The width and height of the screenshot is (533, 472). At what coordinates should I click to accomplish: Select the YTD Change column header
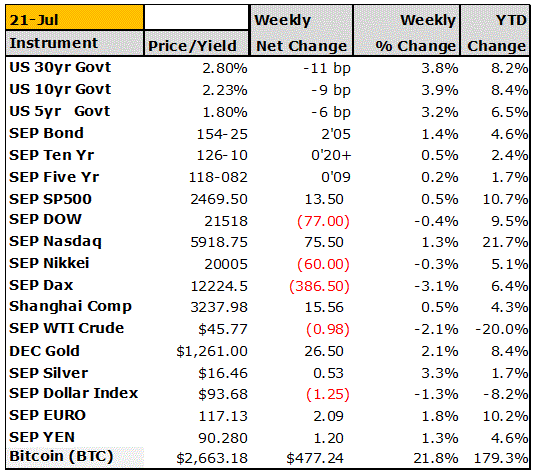coord(495,31)
